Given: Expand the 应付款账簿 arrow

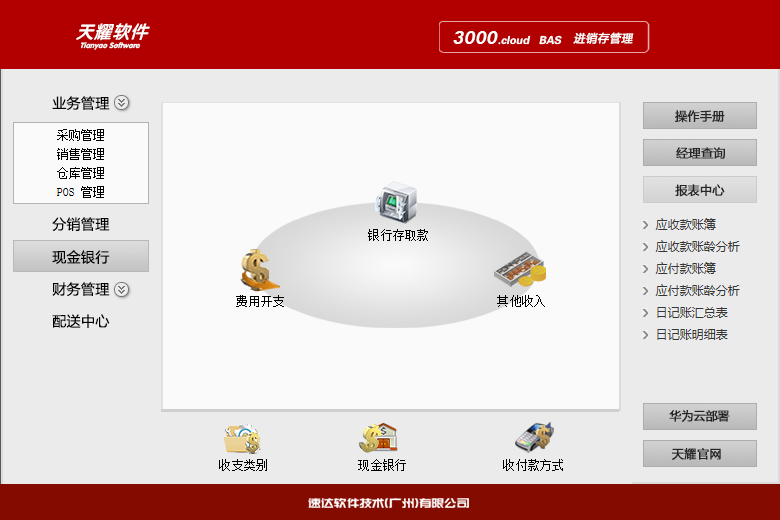Looking at the screenshot, I should (646, 269).
